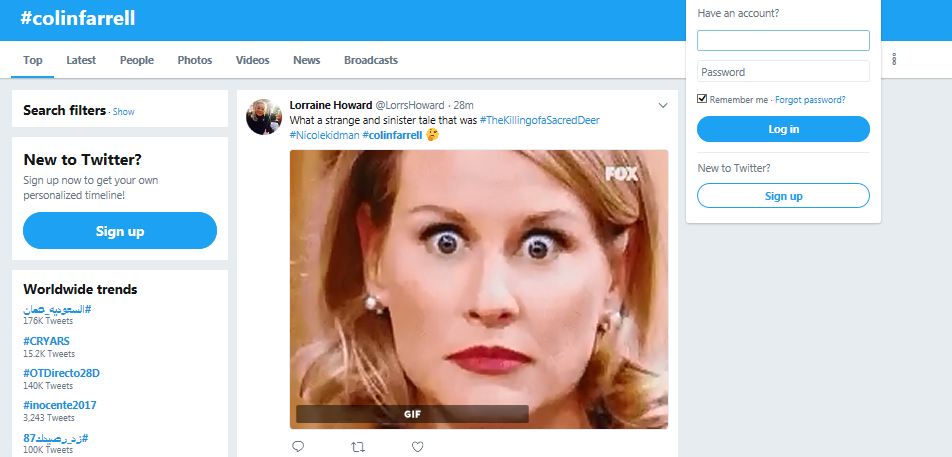Open the Top results tab
The height and width of the screenshot is (457, 952).
33,60
